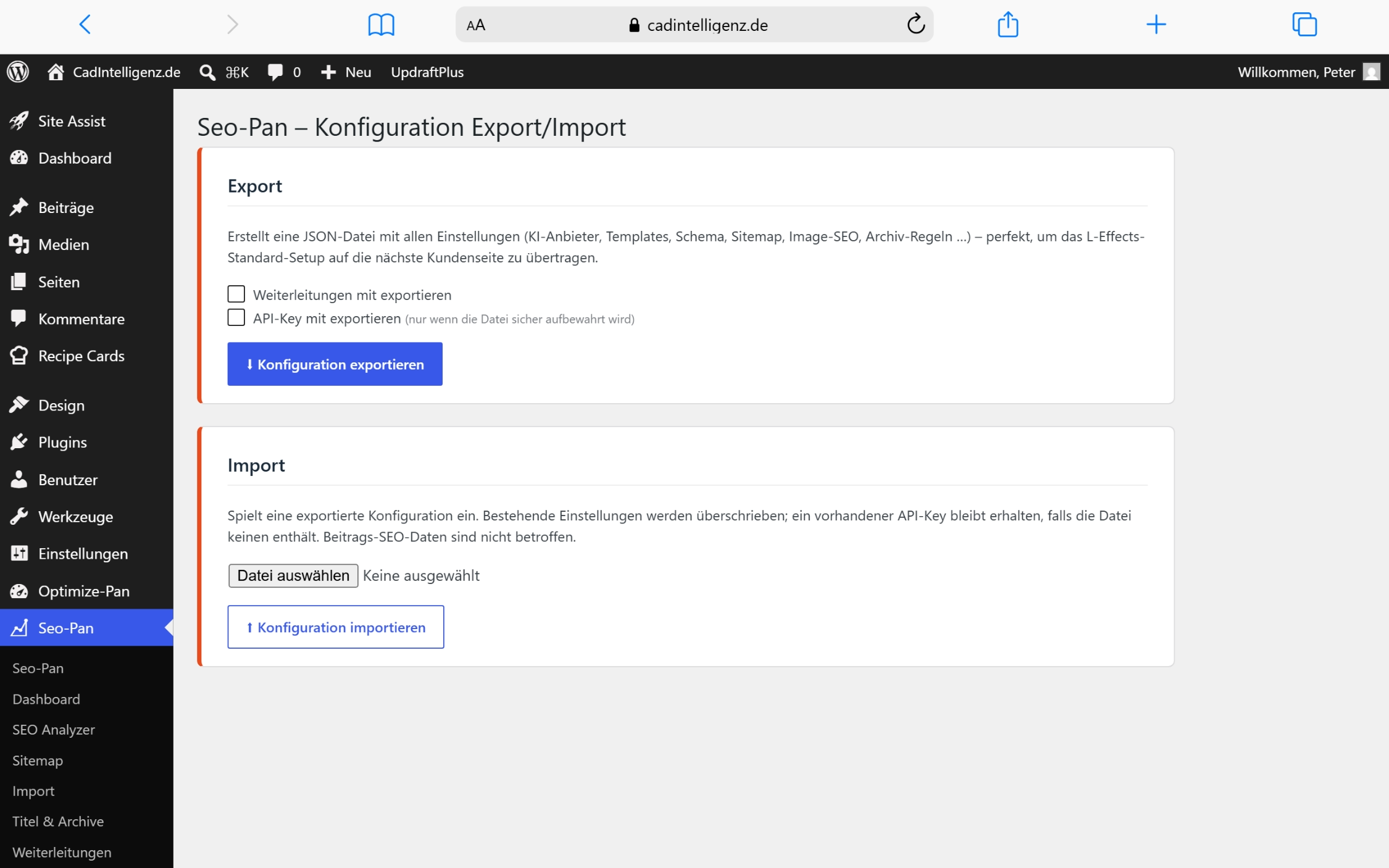Open the Neu plus menu

tap(346, 72)
